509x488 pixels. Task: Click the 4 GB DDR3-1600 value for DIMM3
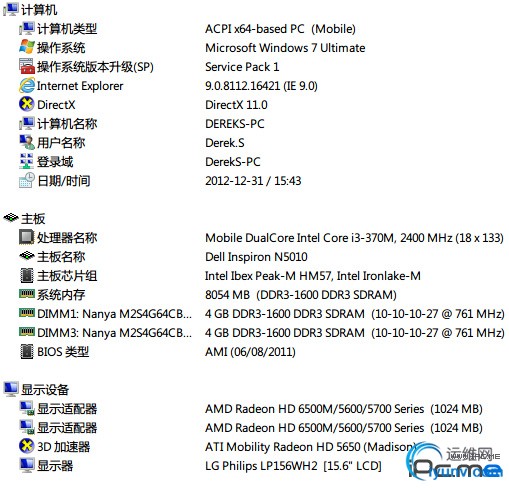coord(355,333)
